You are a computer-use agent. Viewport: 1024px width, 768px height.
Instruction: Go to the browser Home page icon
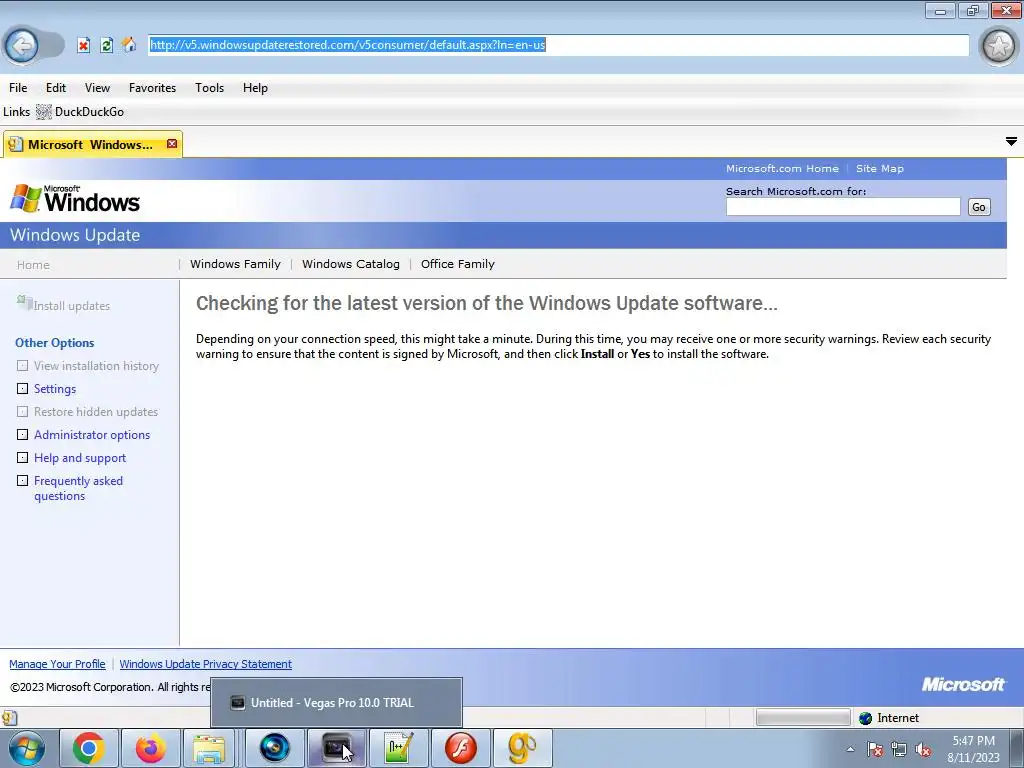[129, 44]
